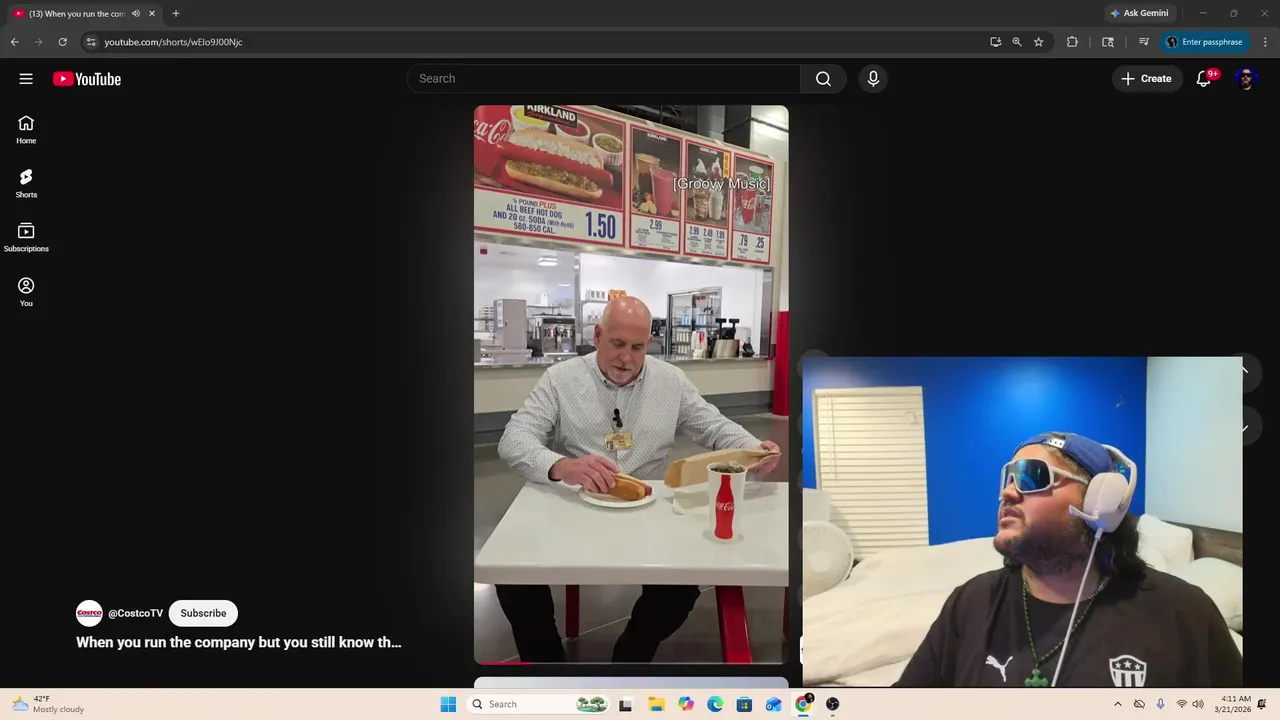Mute the tab via its speaker icon

tap(136, 14)
